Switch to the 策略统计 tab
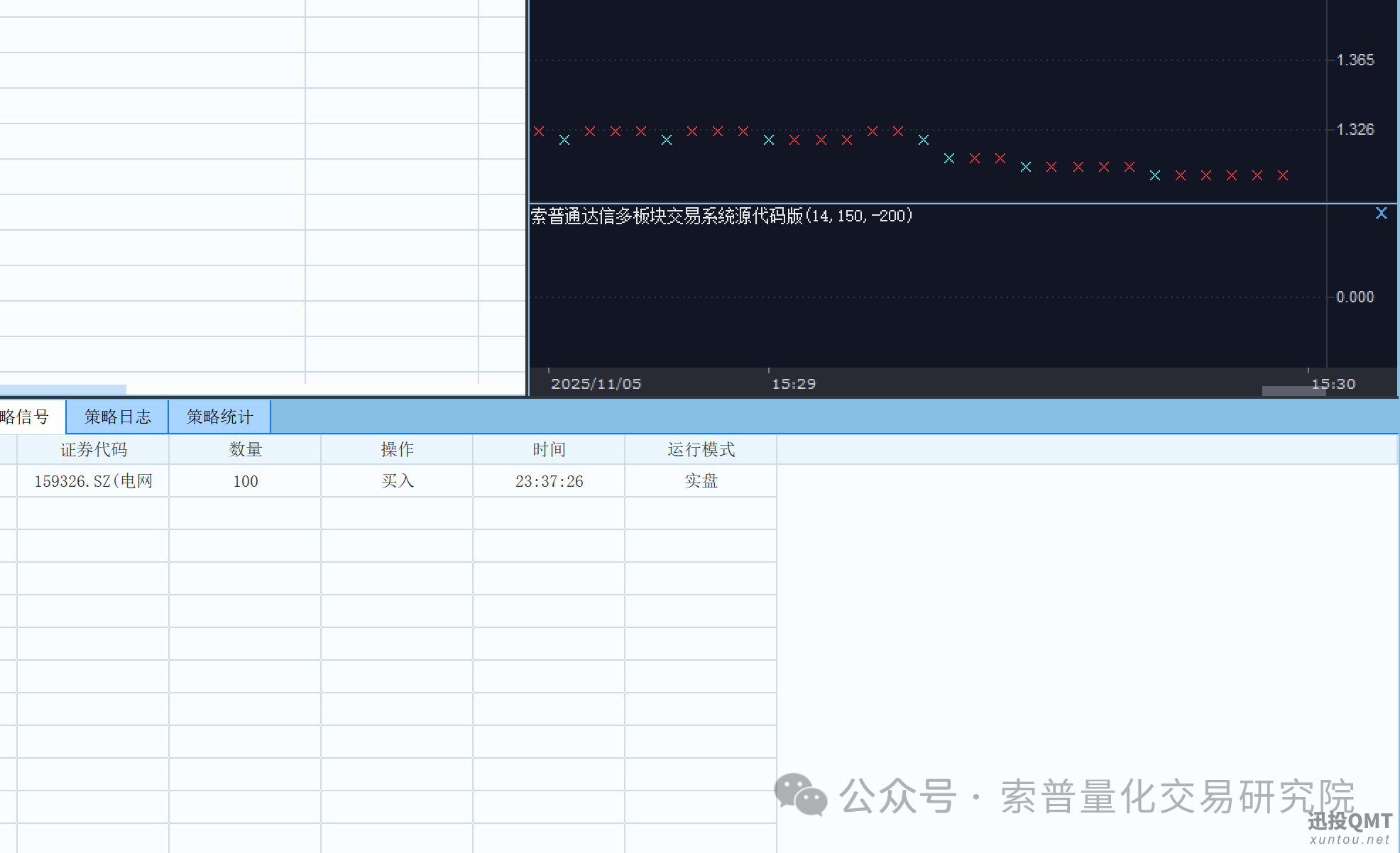Image resolution: width=1400 pixels, height=853 pixels. [219, 417]
